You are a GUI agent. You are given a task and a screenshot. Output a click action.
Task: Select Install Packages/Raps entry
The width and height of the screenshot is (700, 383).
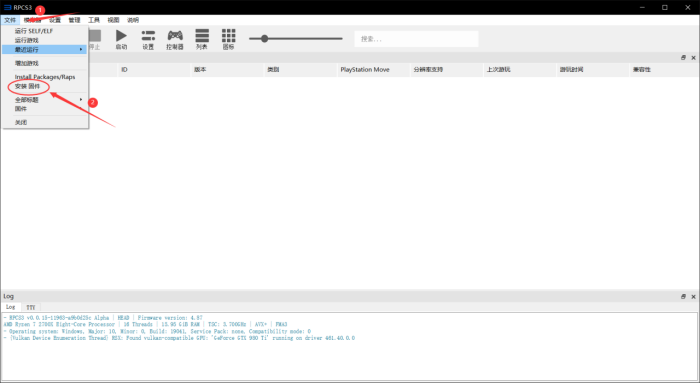[x=45, y=77]
